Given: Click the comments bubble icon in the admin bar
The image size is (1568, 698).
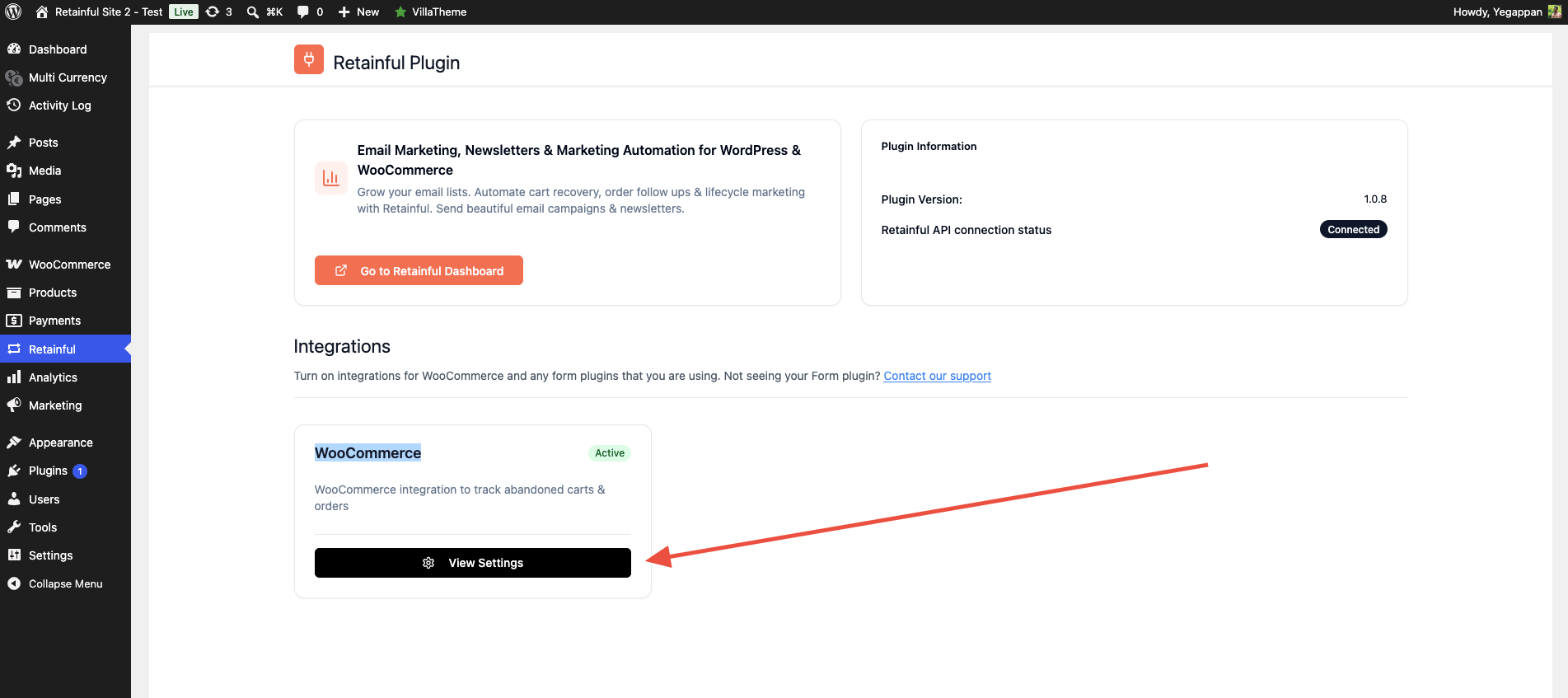Looking at the screenshot, I should click(x=303, y=12).
